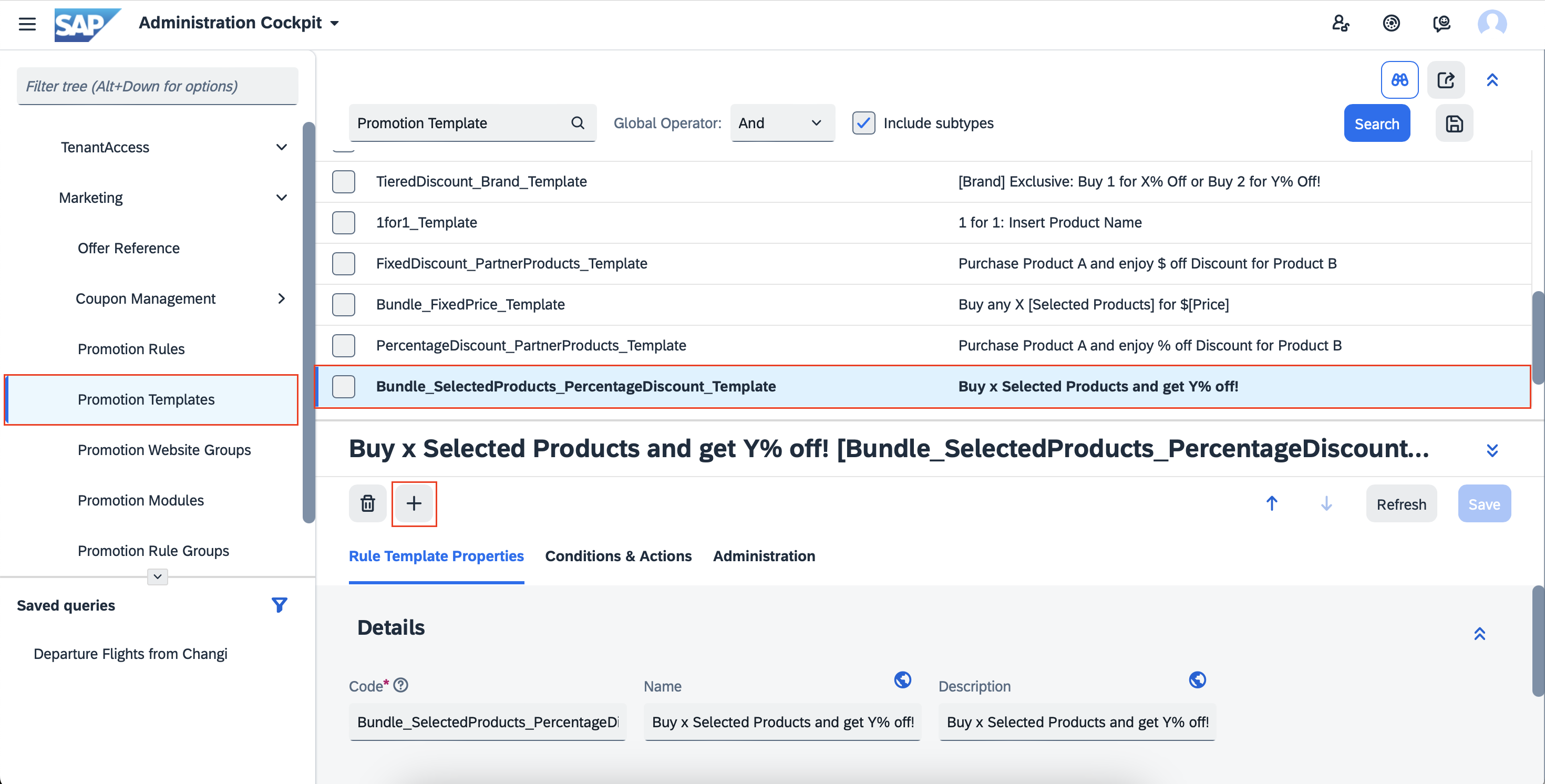
Task: Open Offer Reference in the tree
Action: (128, 249)
